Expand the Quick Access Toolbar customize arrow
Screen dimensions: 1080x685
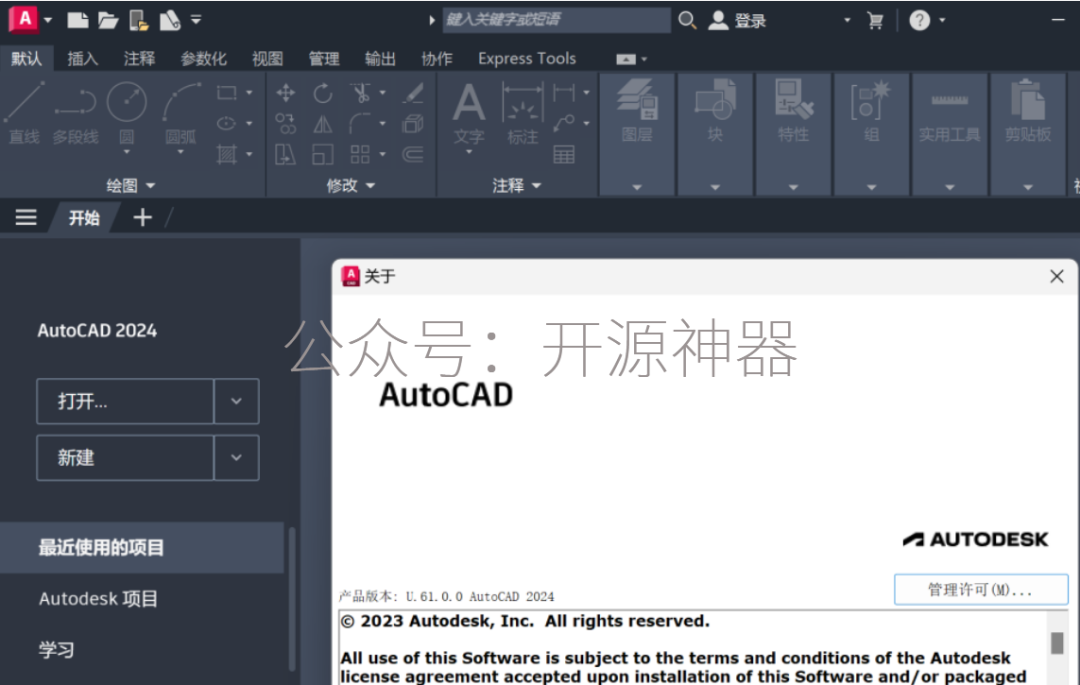pyautogui.click(x=196, y=20)
